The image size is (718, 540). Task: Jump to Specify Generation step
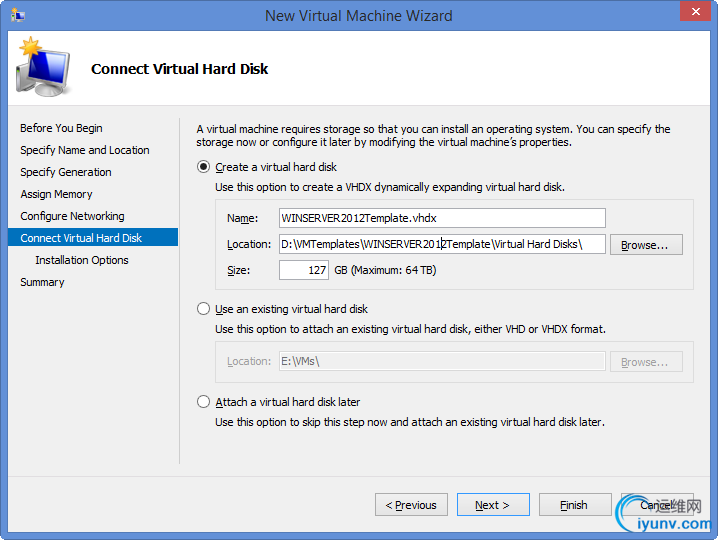click(x=66, y=172)
